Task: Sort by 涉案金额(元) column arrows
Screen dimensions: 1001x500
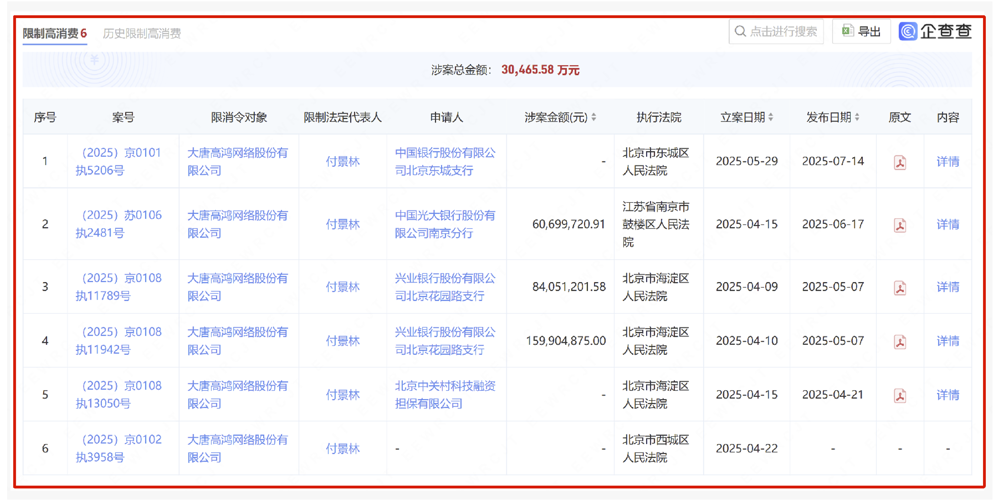Action: (x=594, y=117)
